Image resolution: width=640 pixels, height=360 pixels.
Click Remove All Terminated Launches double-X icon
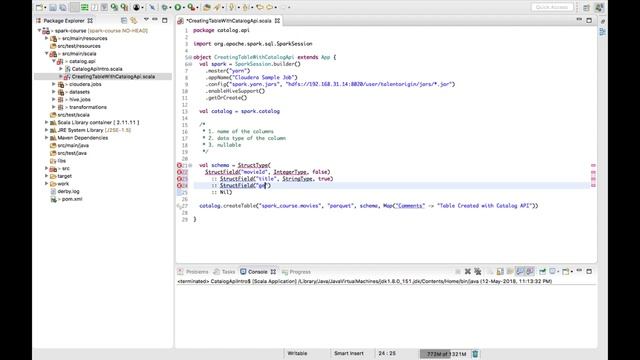pyautogui.click(x=478, y=271)
